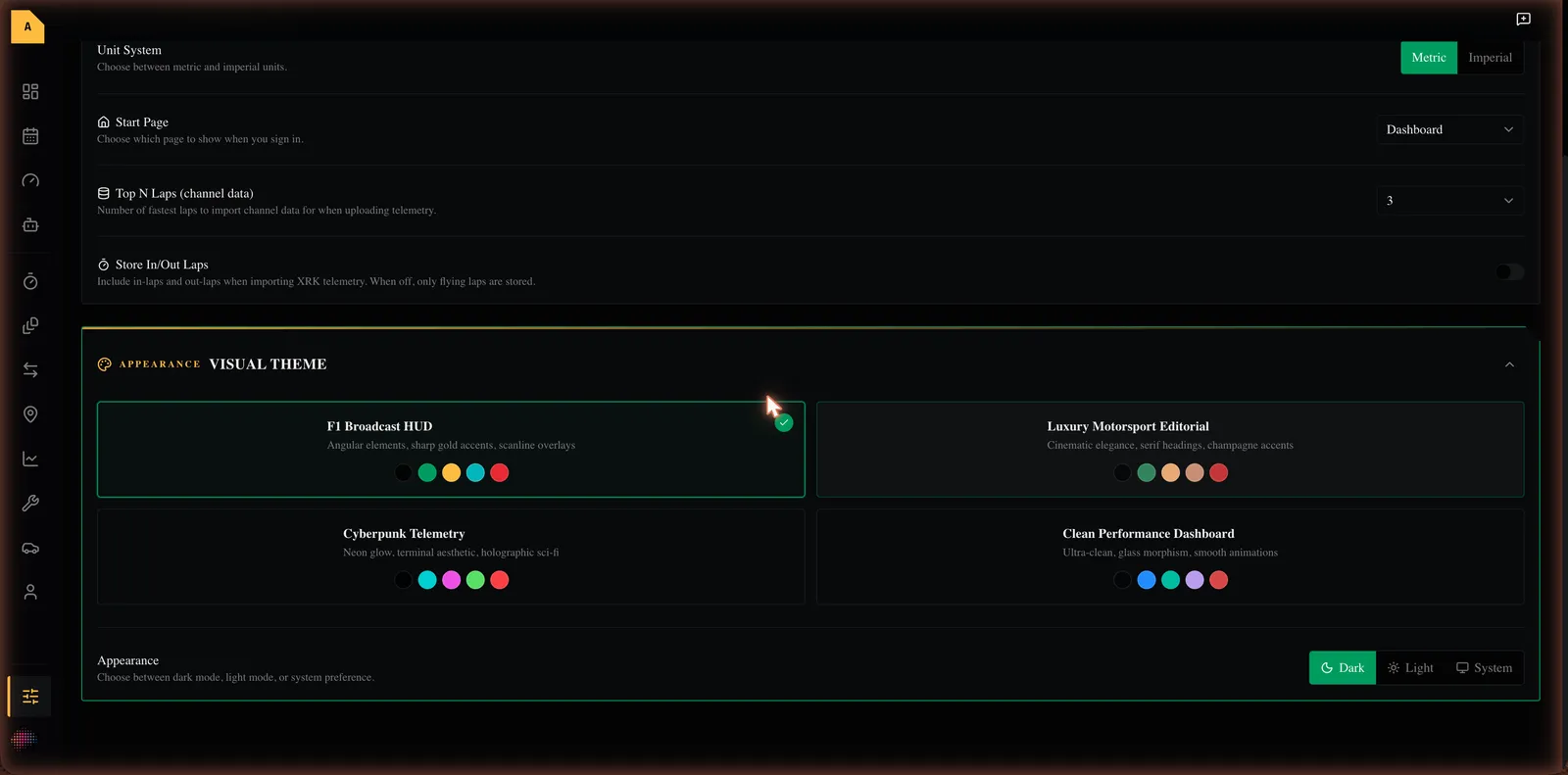Image resolution: width=1568 pixels, height=775 pixels.
Task: Click the yellow A logo icon
Action: coord(27,26)
